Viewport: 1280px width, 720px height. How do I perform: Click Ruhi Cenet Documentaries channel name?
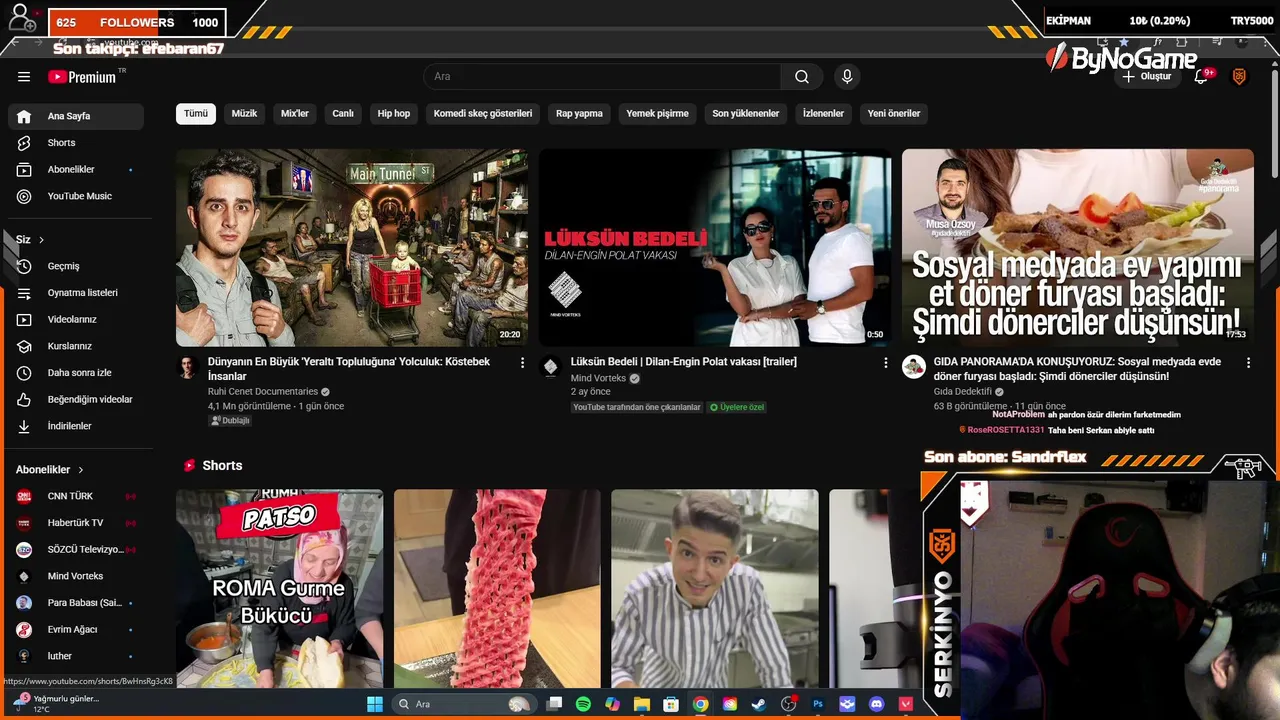click(263, 392)
